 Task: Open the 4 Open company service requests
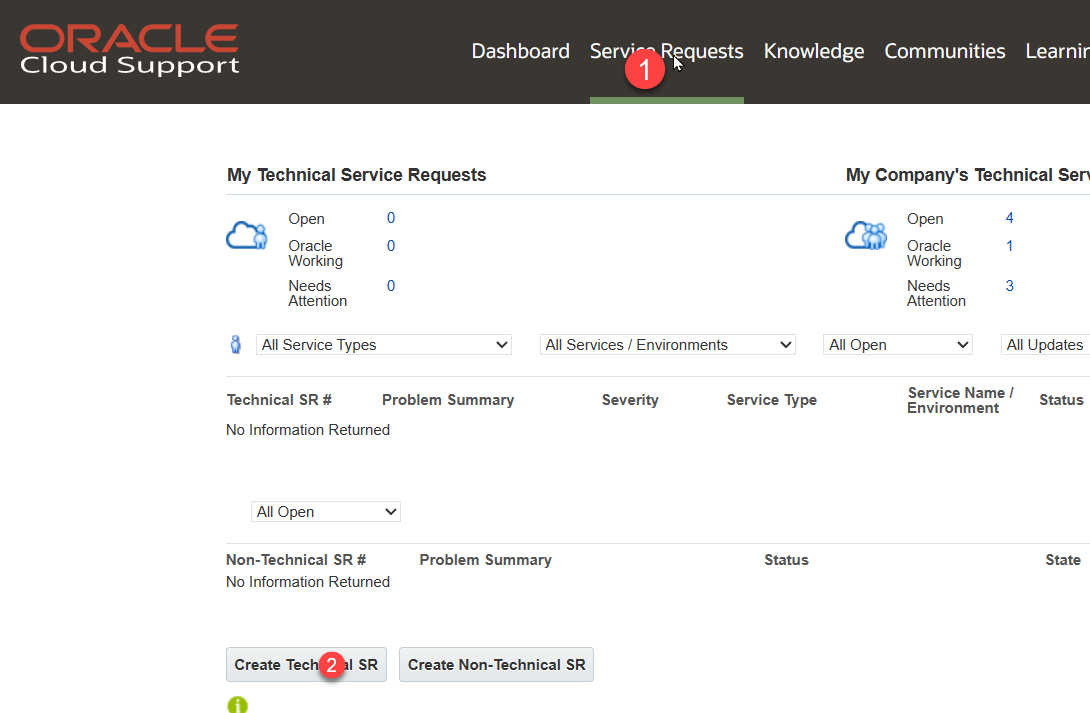pos(1009,218)
